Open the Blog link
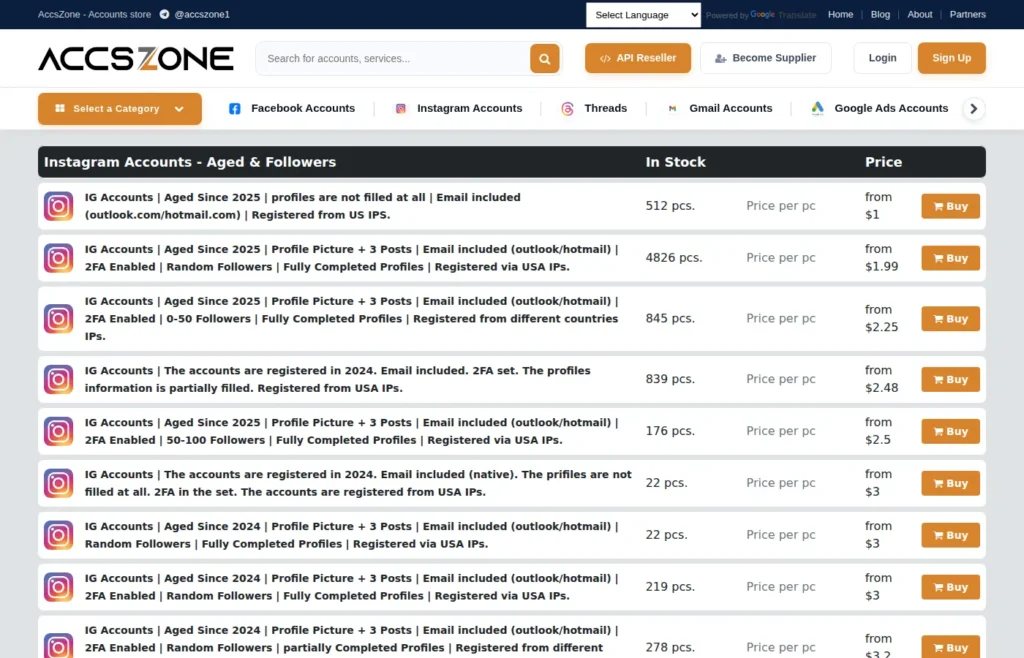 tap(880, 14)
